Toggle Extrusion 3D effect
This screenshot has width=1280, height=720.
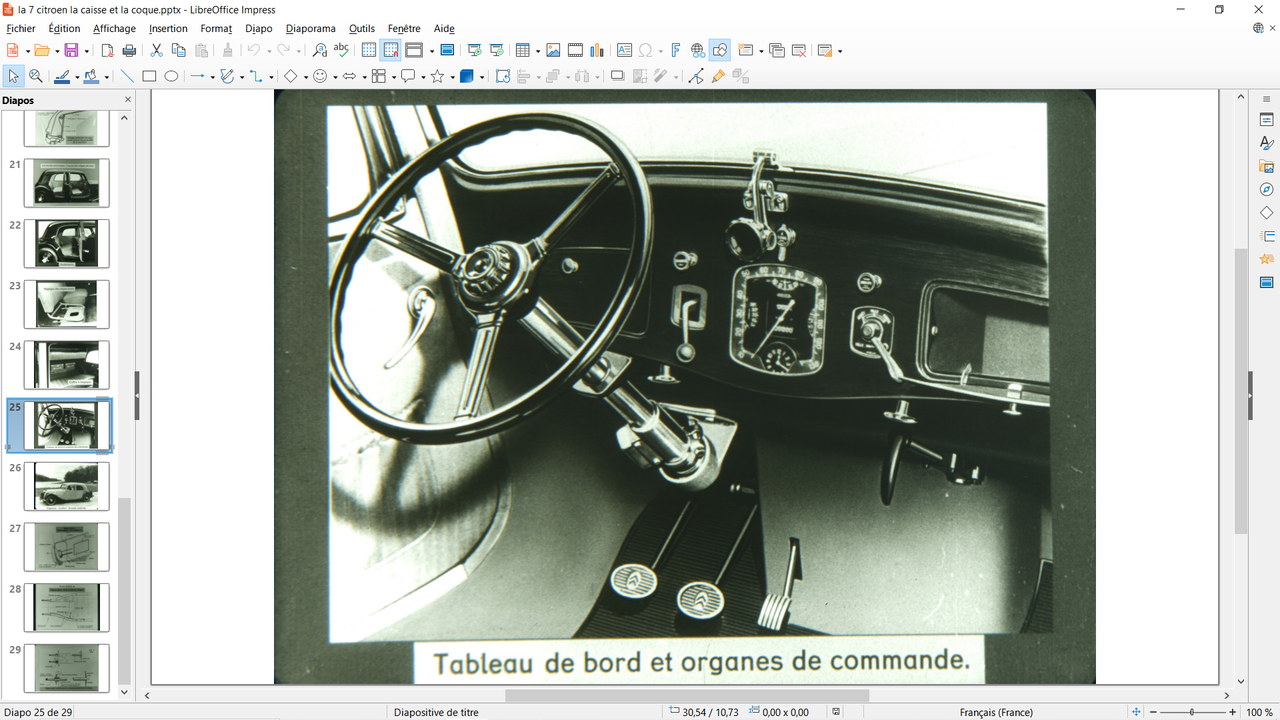[x=740, y=76]
